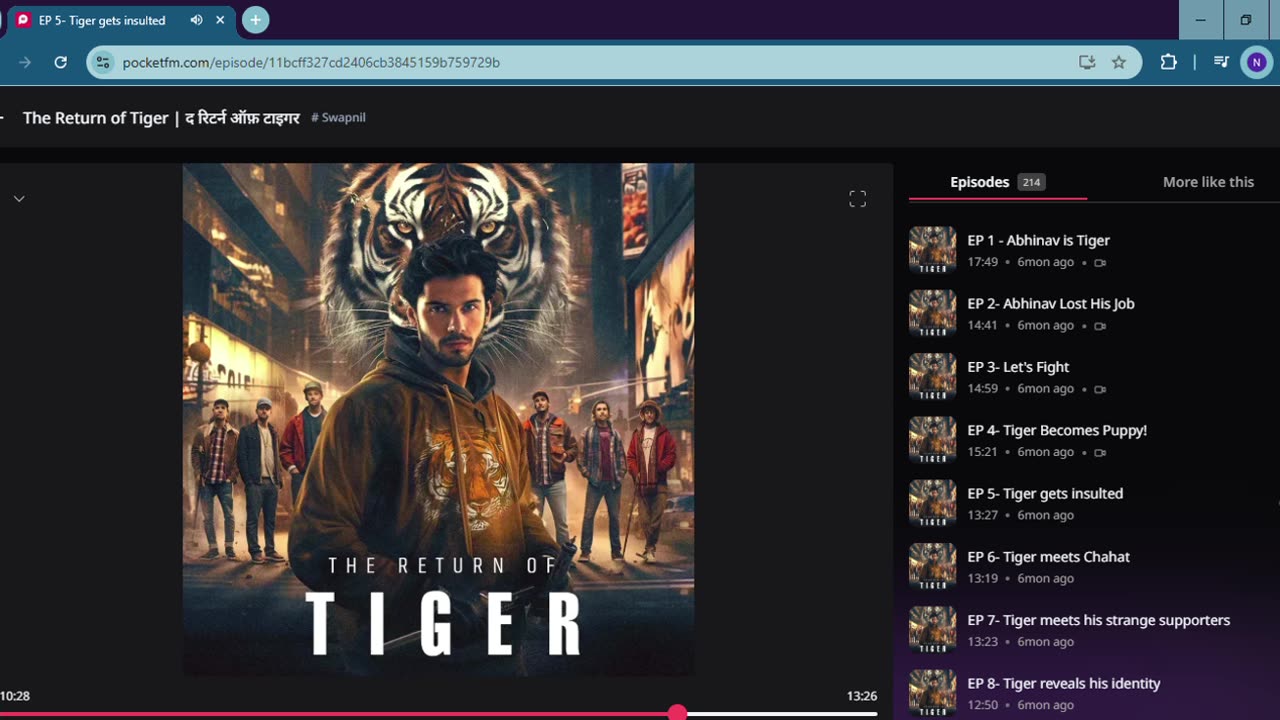View site information icon in address bar
Viewport: 1280px width, 720px height.
click(101, 62)
